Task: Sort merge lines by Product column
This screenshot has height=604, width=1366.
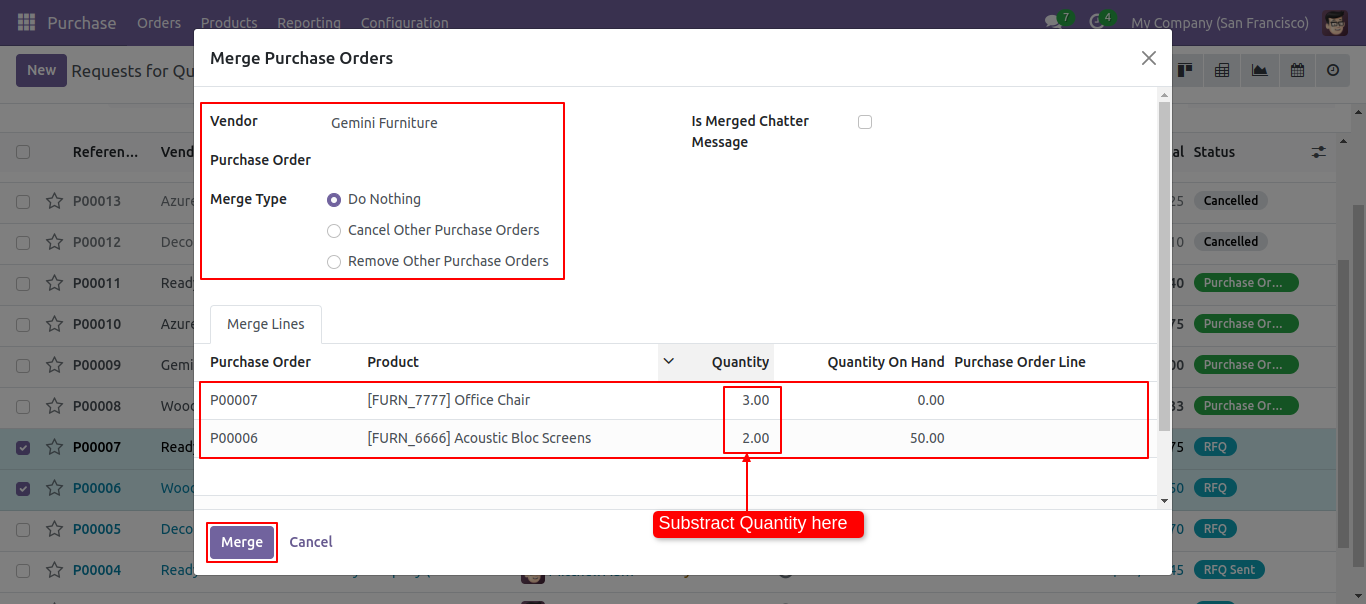Action: [x=393, y=362]
